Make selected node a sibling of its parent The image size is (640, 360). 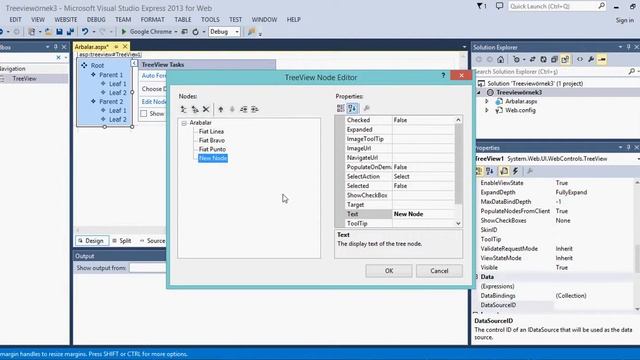point(244,109)
